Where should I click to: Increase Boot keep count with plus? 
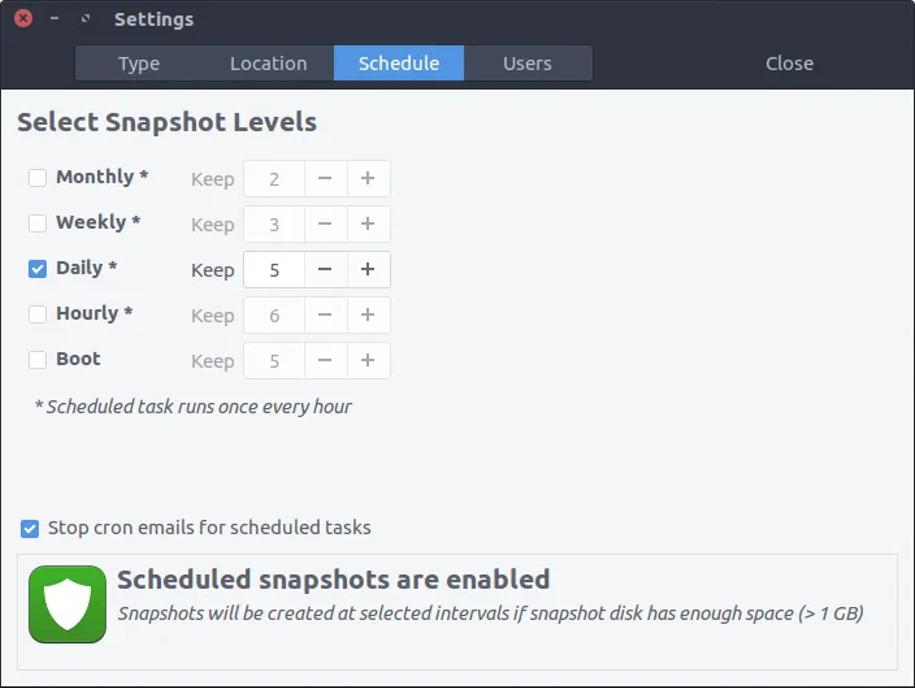(x=368, y=361)
